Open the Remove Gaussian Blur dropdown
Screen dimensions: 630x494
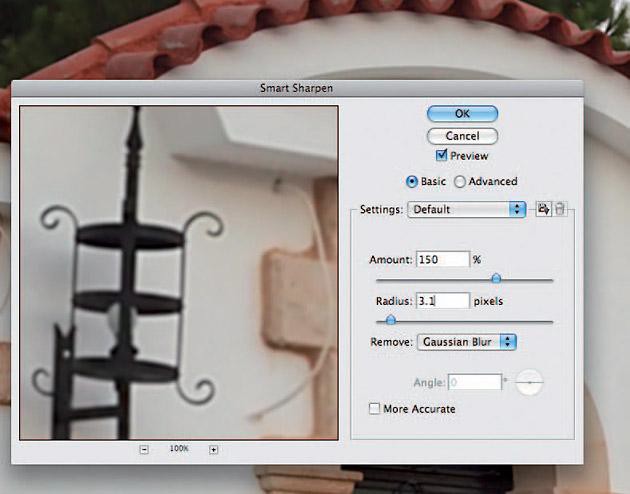tap(466, 342)
